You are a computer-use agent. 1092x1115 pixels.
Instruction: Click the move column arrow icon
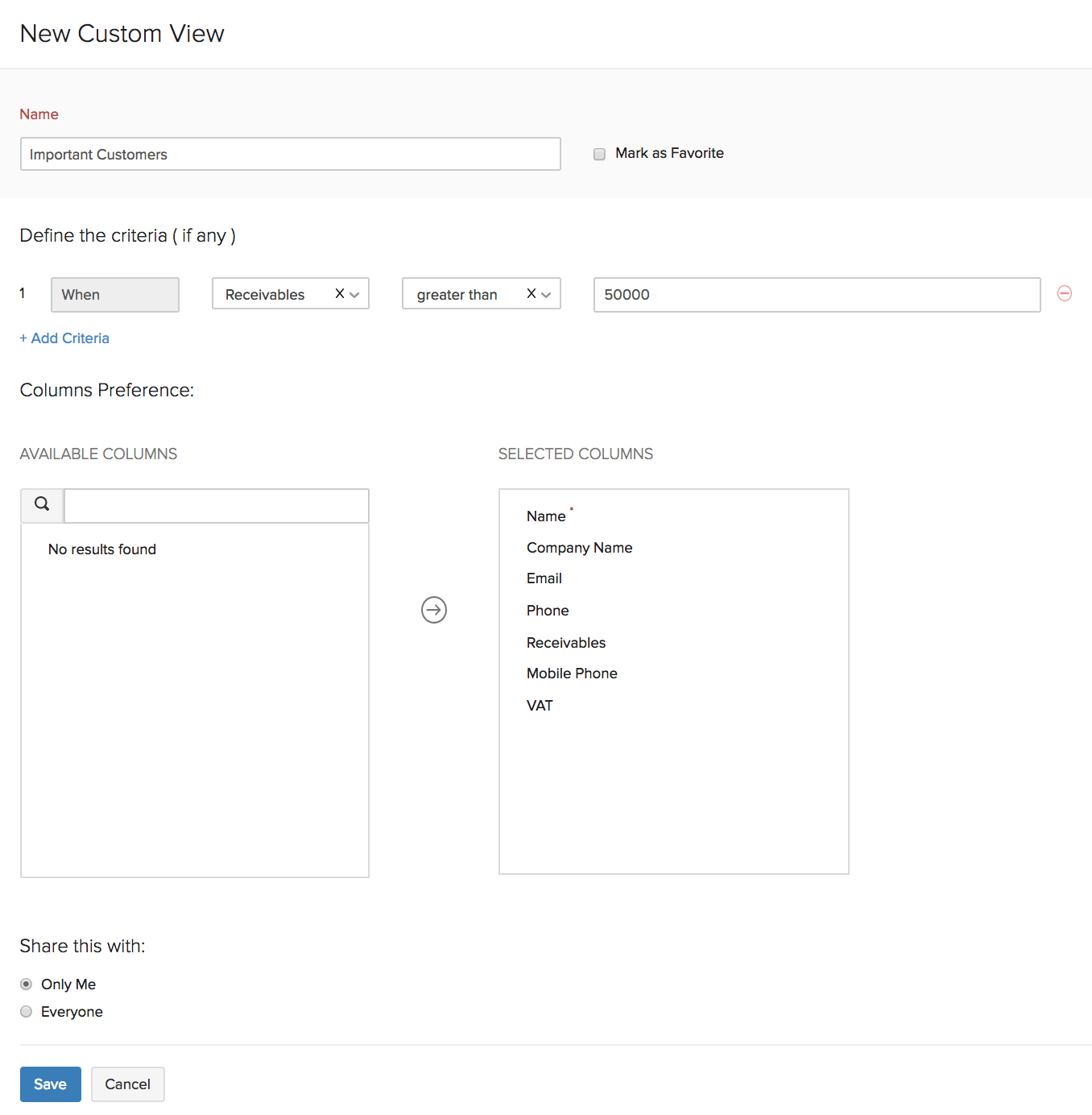point(434,610)
